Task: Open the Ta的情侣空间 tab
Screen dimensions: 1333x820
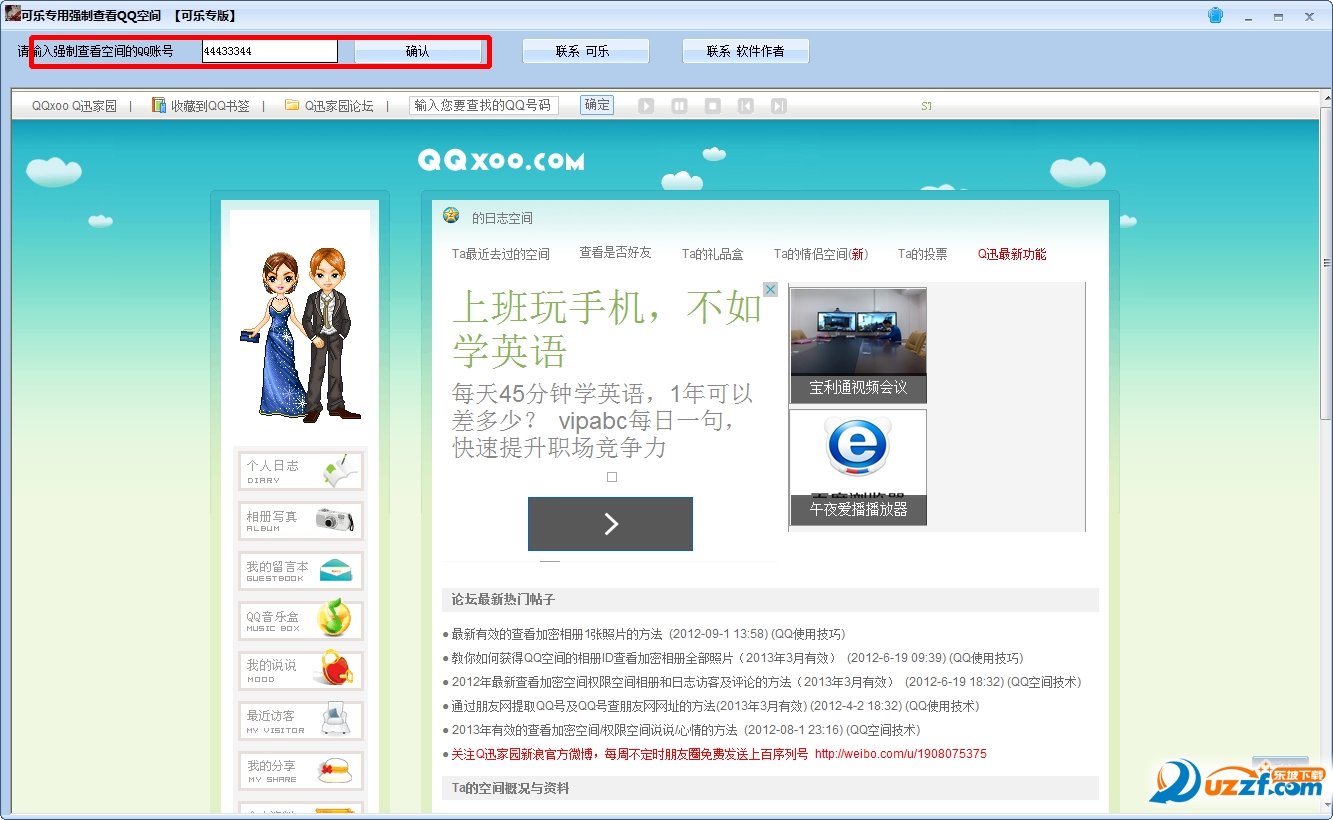Action: point(821,254)
